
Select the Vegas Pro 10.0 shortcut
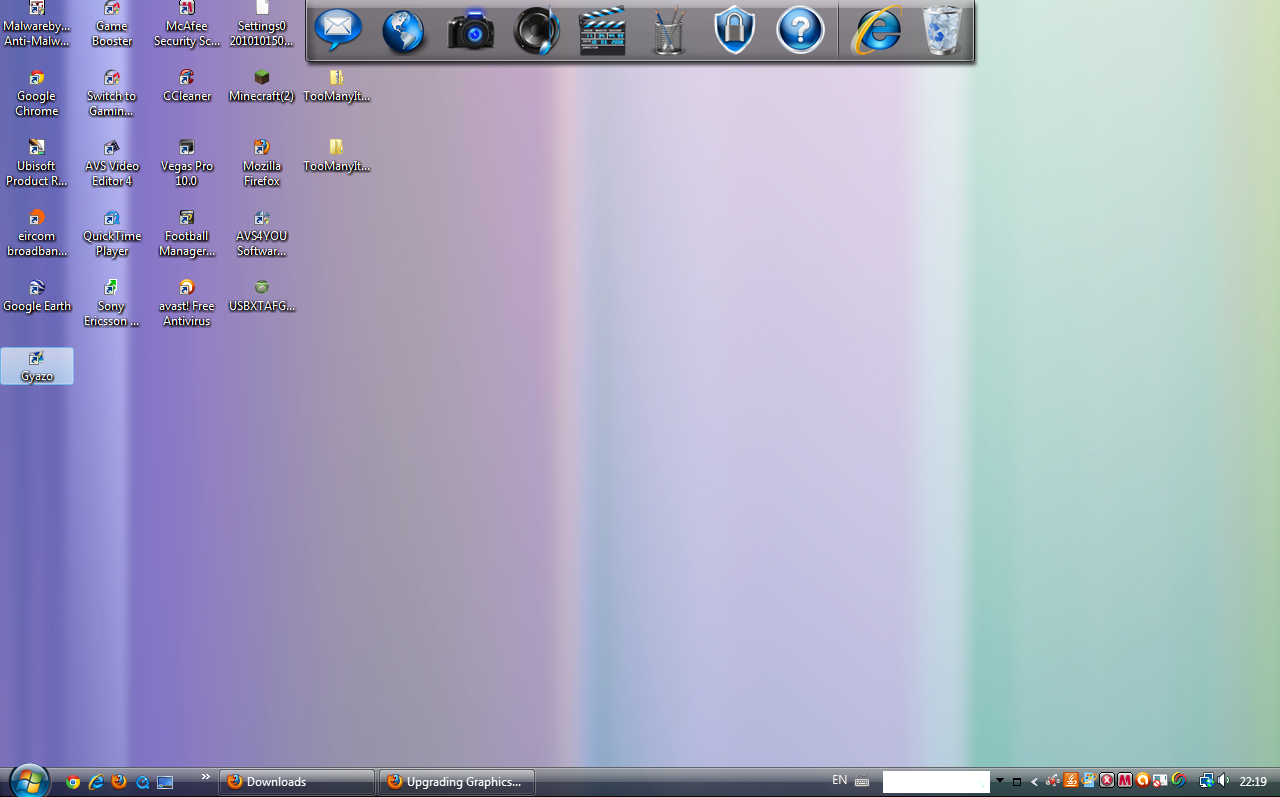tap(187, 164)
